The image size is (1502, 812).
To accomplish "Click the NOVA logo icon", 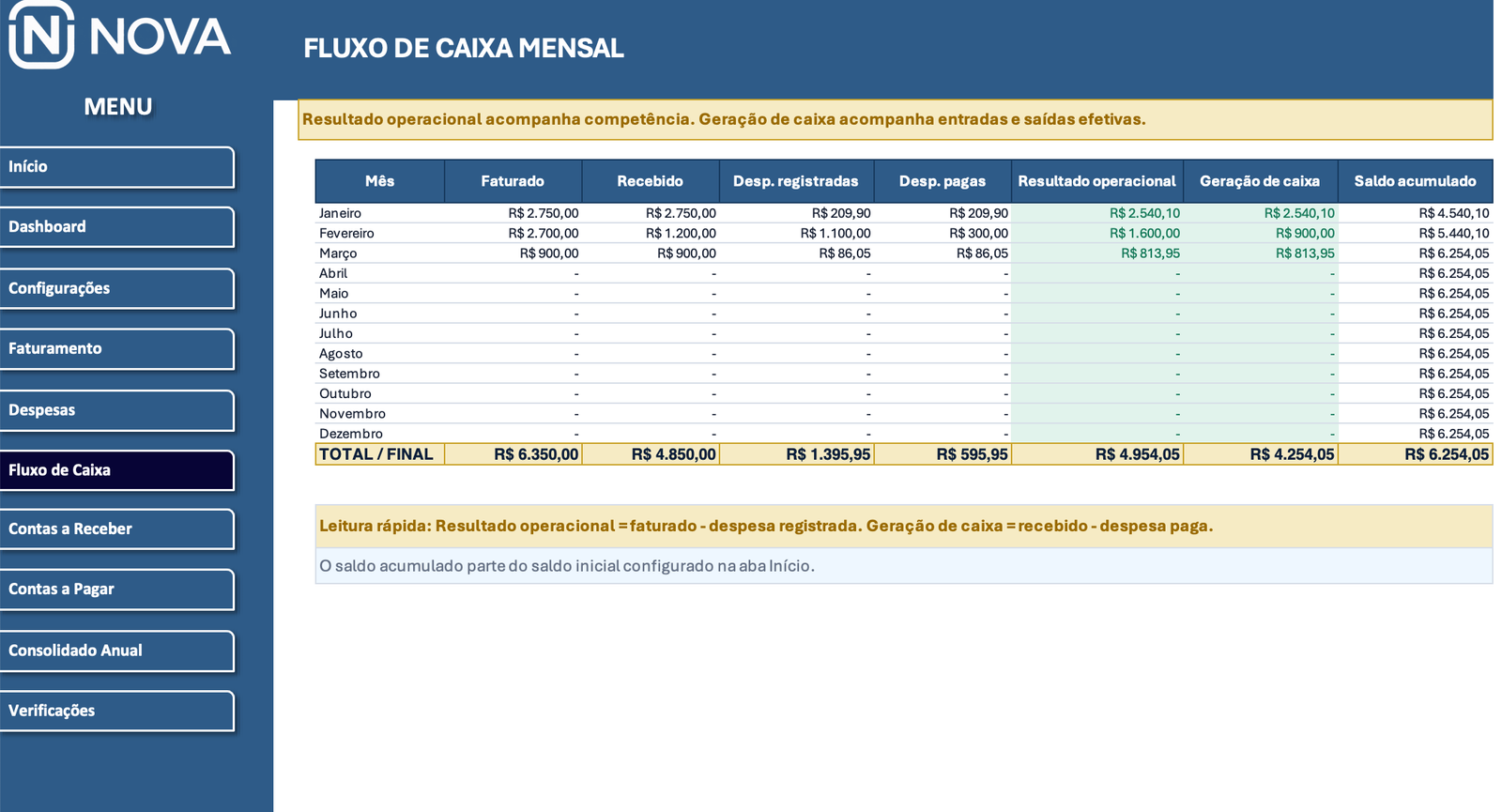I will click(41, 35).
